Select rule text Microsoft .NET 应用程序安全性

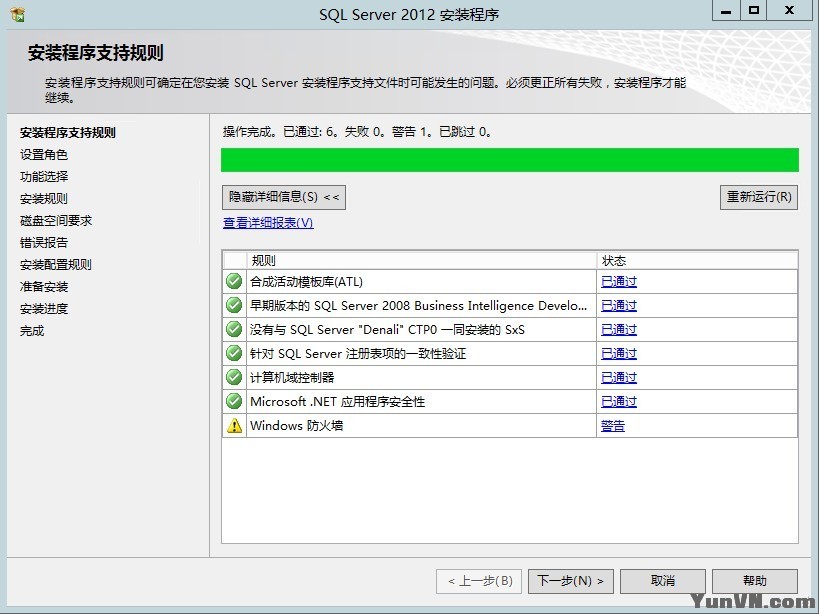337,402
